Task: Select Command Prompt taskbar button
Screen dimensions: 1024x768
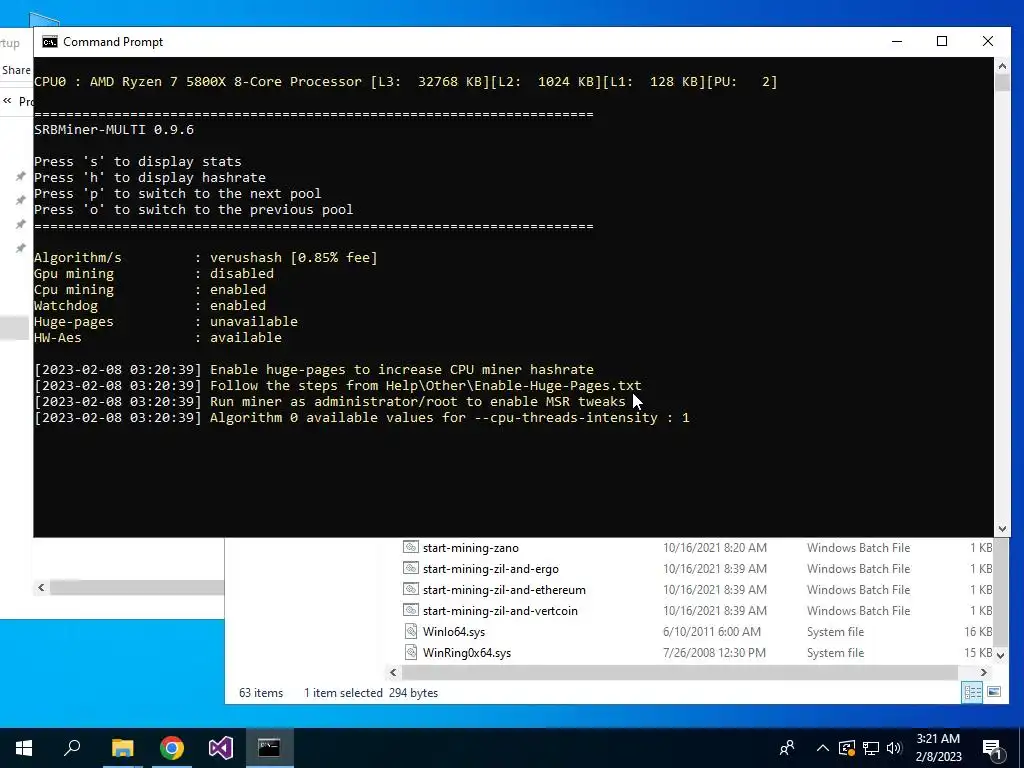Action: point(269,748)
